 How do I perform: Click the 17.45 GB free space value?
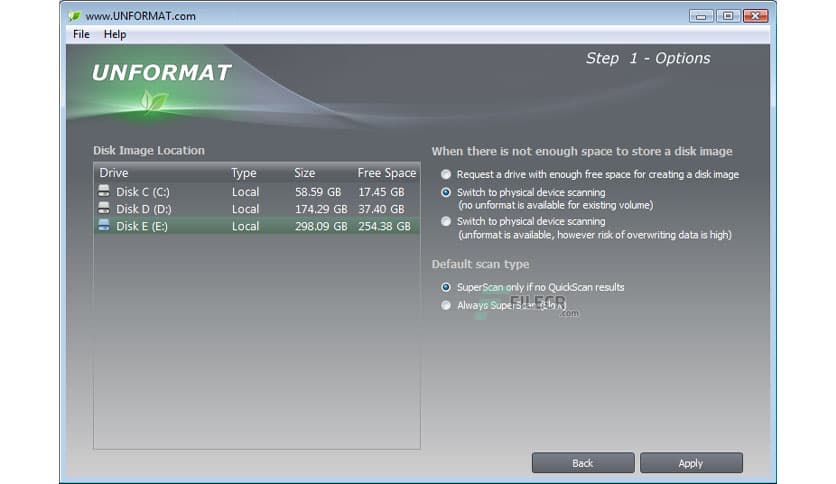click(x=381, y=192)
